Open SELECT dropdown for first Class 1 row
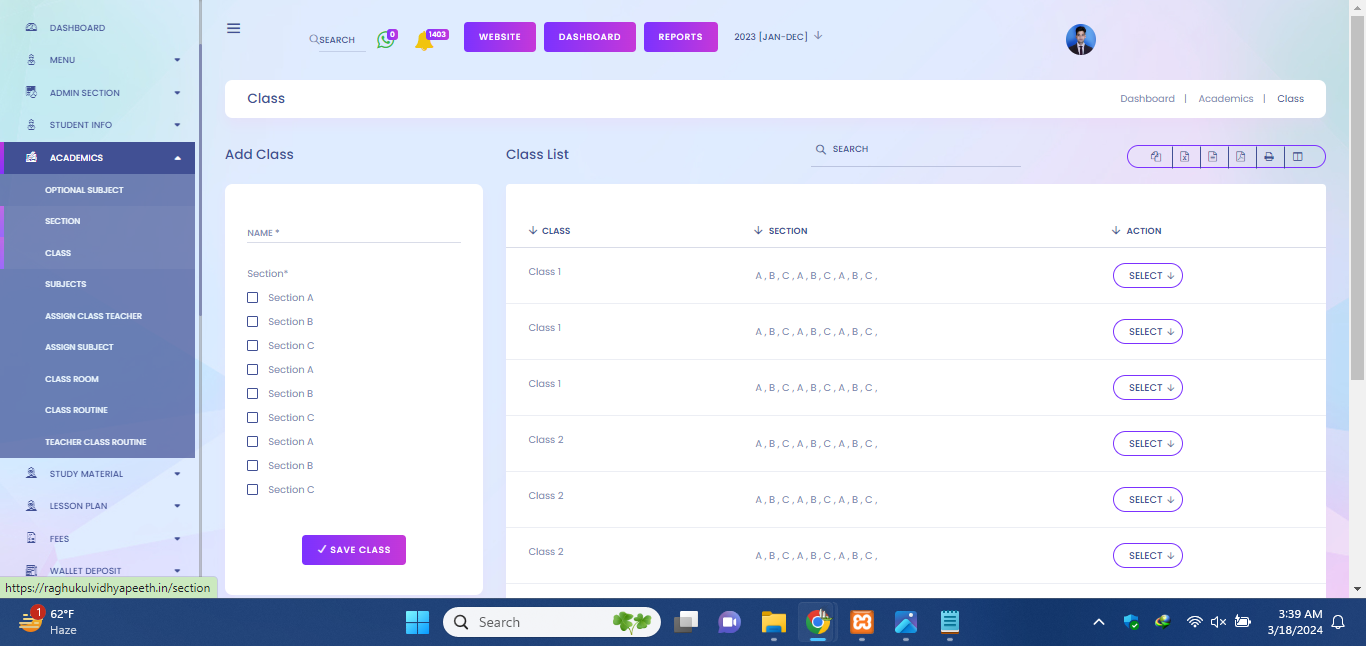This screenshot has width=1366, height=646. (1147, 276)
